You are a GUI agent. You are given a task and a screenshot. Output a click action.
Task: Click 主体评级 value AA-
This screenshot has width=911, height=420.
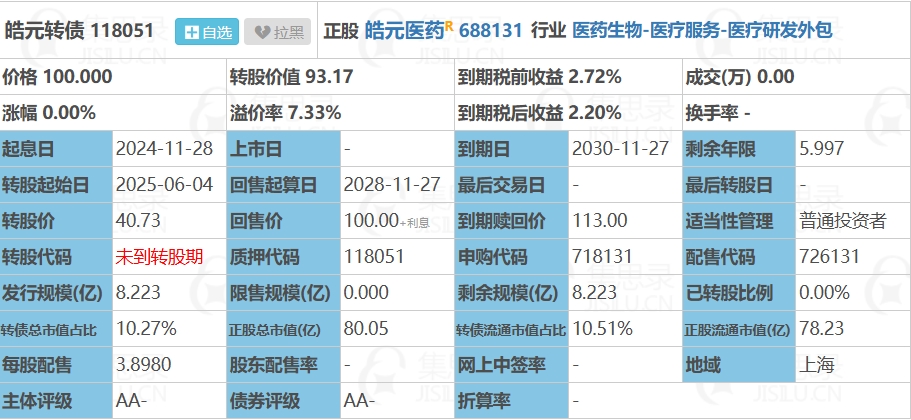[131, 400]
